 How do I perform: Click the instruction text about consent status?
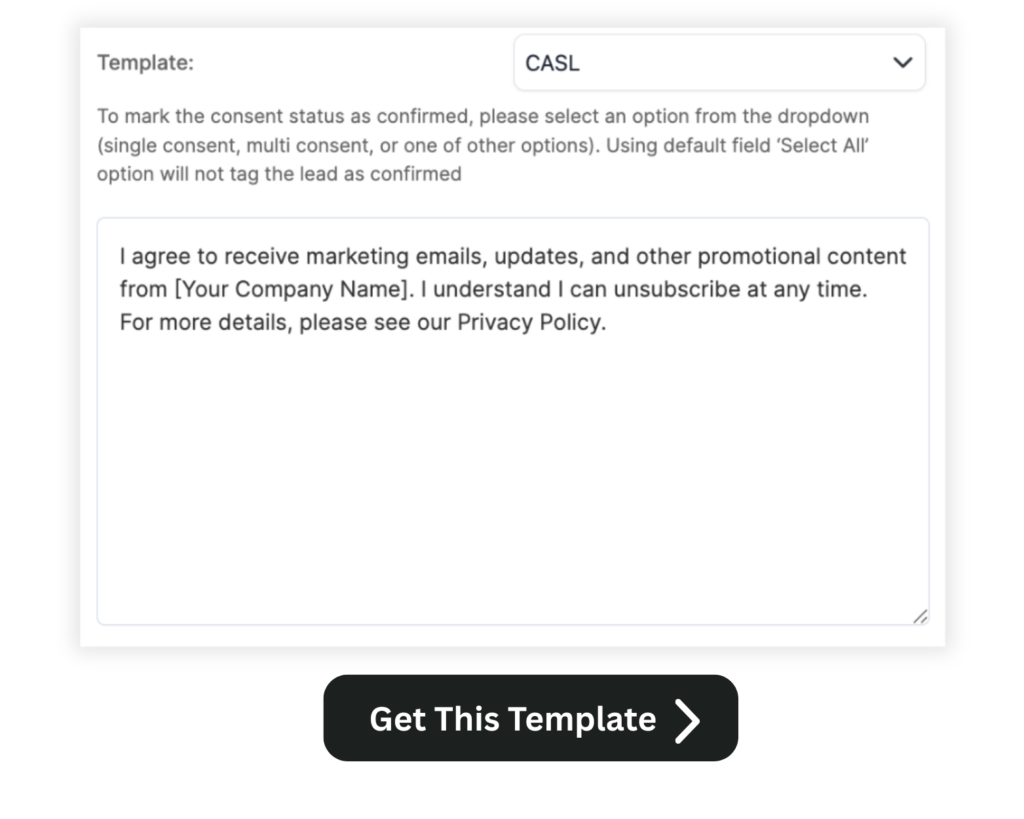pyautogui.click(x=482, y=145)
